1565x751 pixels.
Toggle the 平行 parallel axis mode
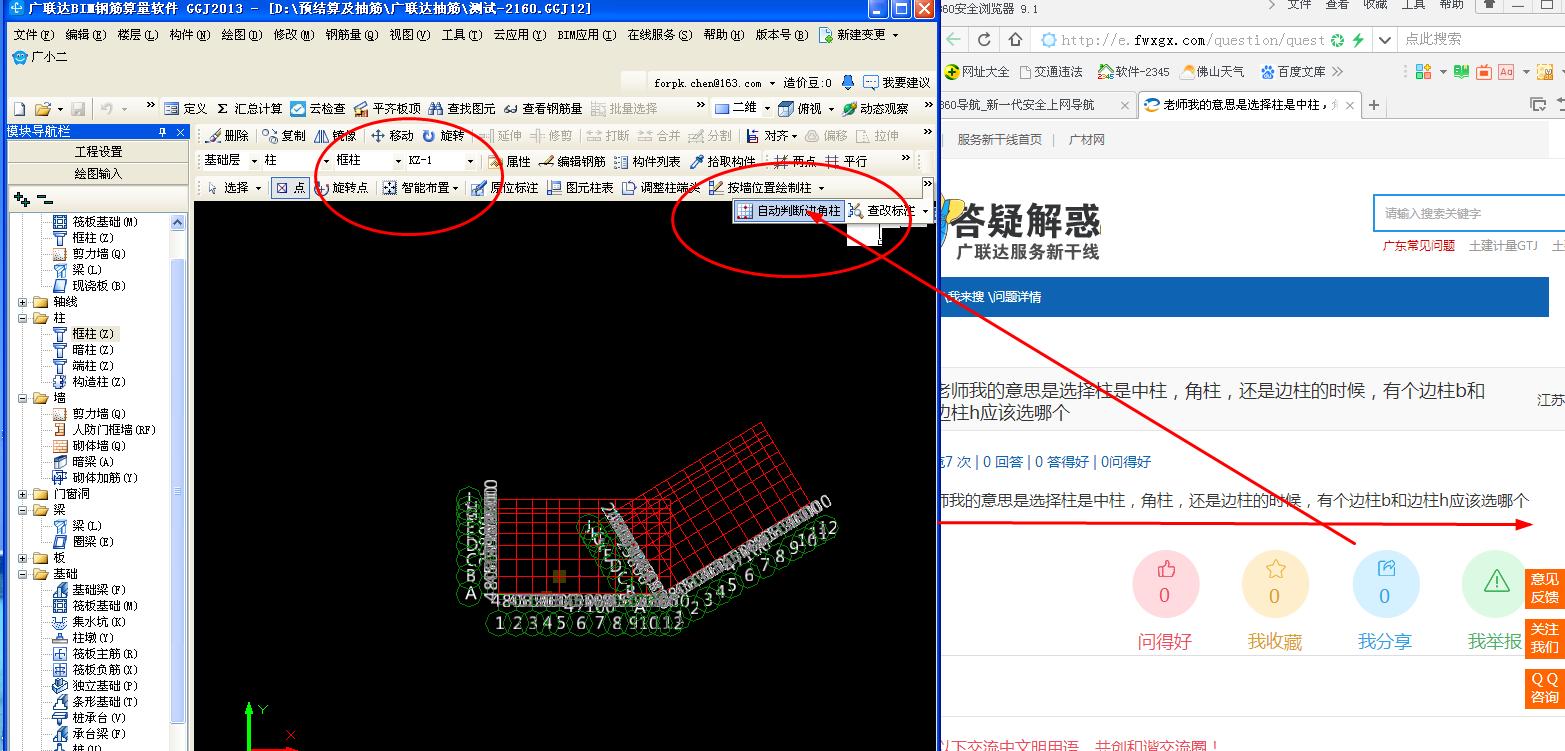[846, 161]
